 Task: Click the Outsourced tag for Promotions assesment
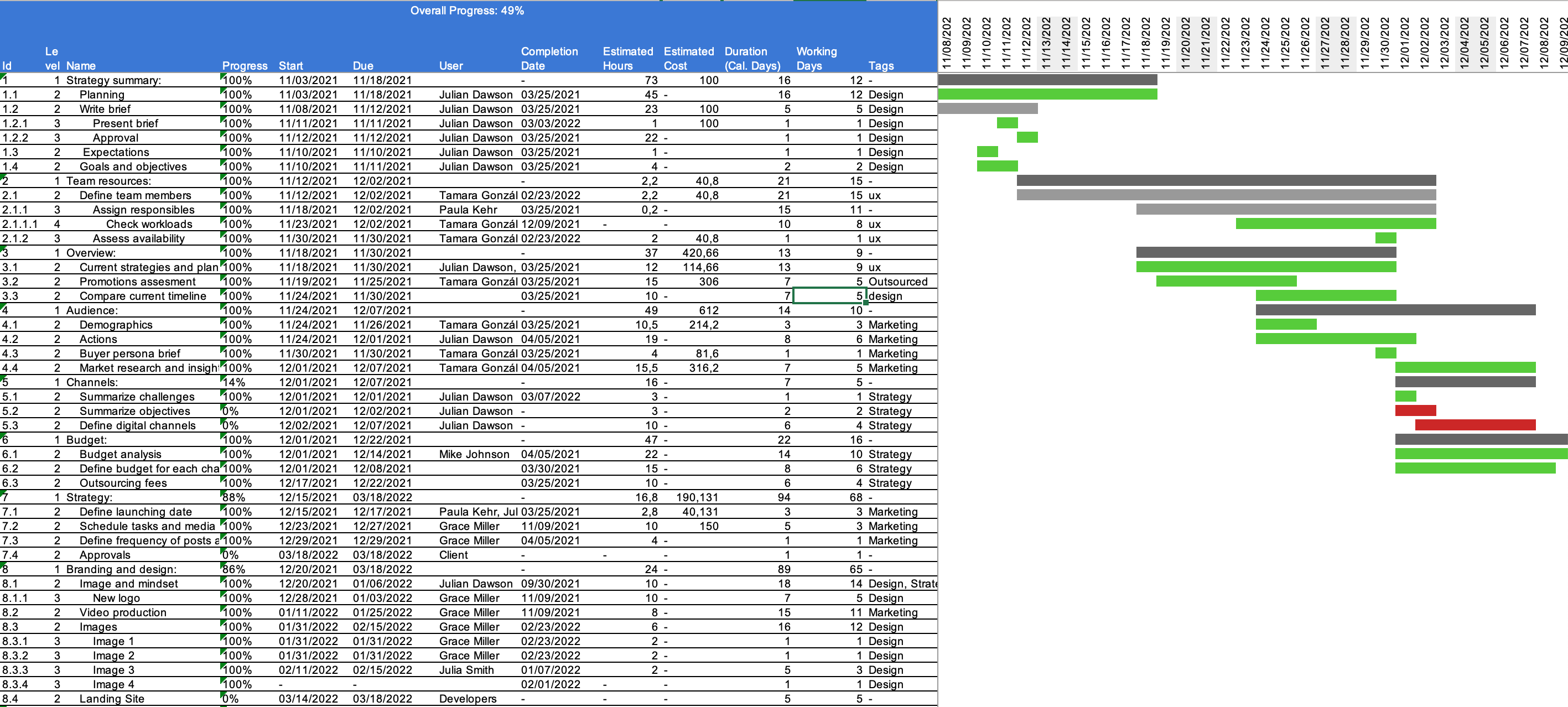click(899, 282)
